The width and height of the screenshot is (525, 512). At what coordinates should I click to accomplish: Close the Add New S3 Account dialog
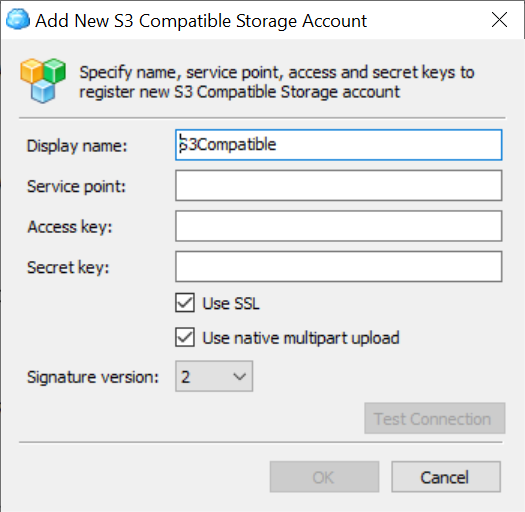(499, 20)
